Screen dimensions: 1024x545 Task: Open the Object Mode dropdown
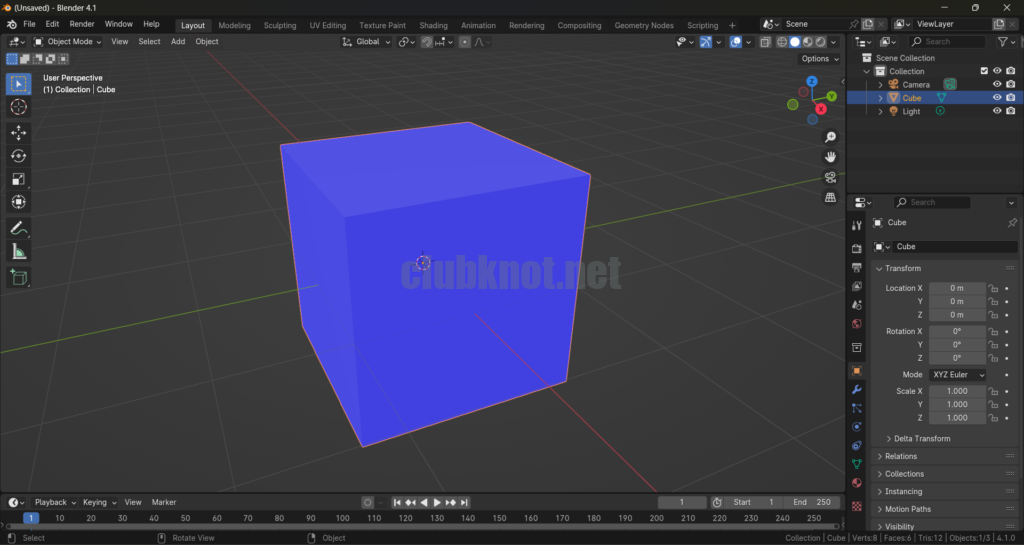click(68, 42)
